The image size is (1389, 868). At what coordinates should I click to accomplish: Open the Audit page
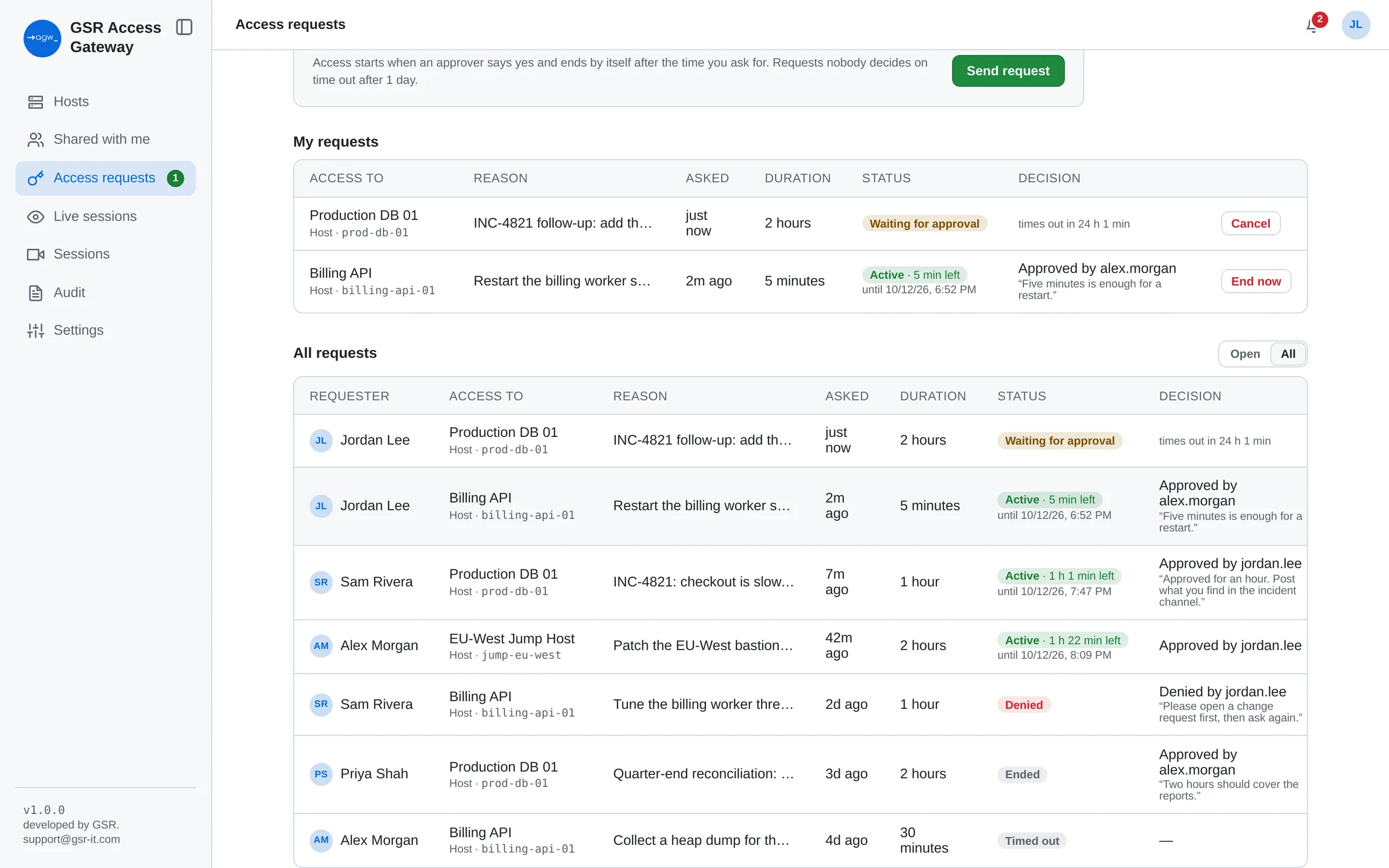pos(105,293)
